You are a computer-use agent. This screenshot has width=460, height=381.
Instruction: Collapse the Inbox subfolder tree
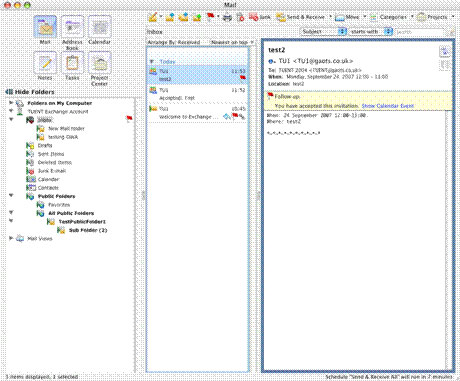coord(11,119)
